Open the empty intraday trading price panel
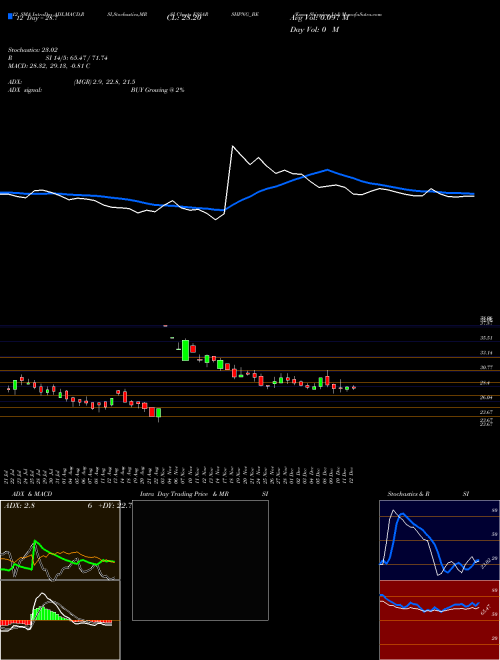Image resolution: width=500 pixels, height=660 pixels. pyautogui.click(x=200, y=560)
